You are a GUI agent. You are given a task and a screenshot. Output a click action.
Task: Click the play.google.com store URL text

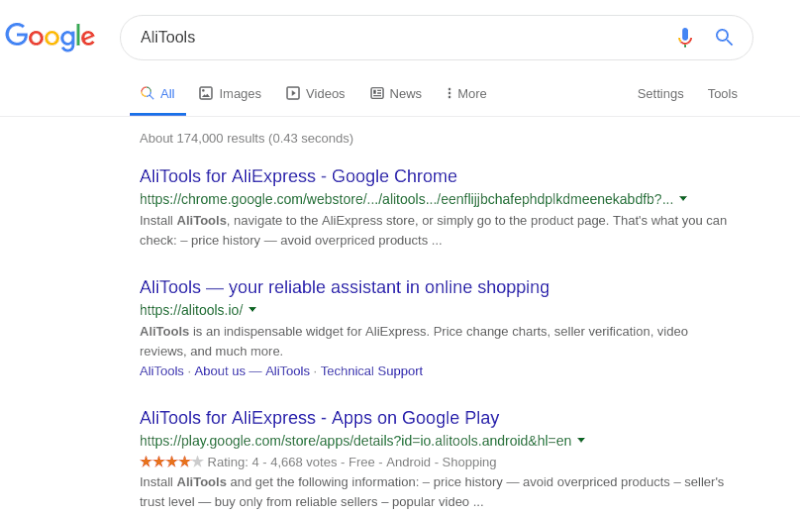pos(356,440)
